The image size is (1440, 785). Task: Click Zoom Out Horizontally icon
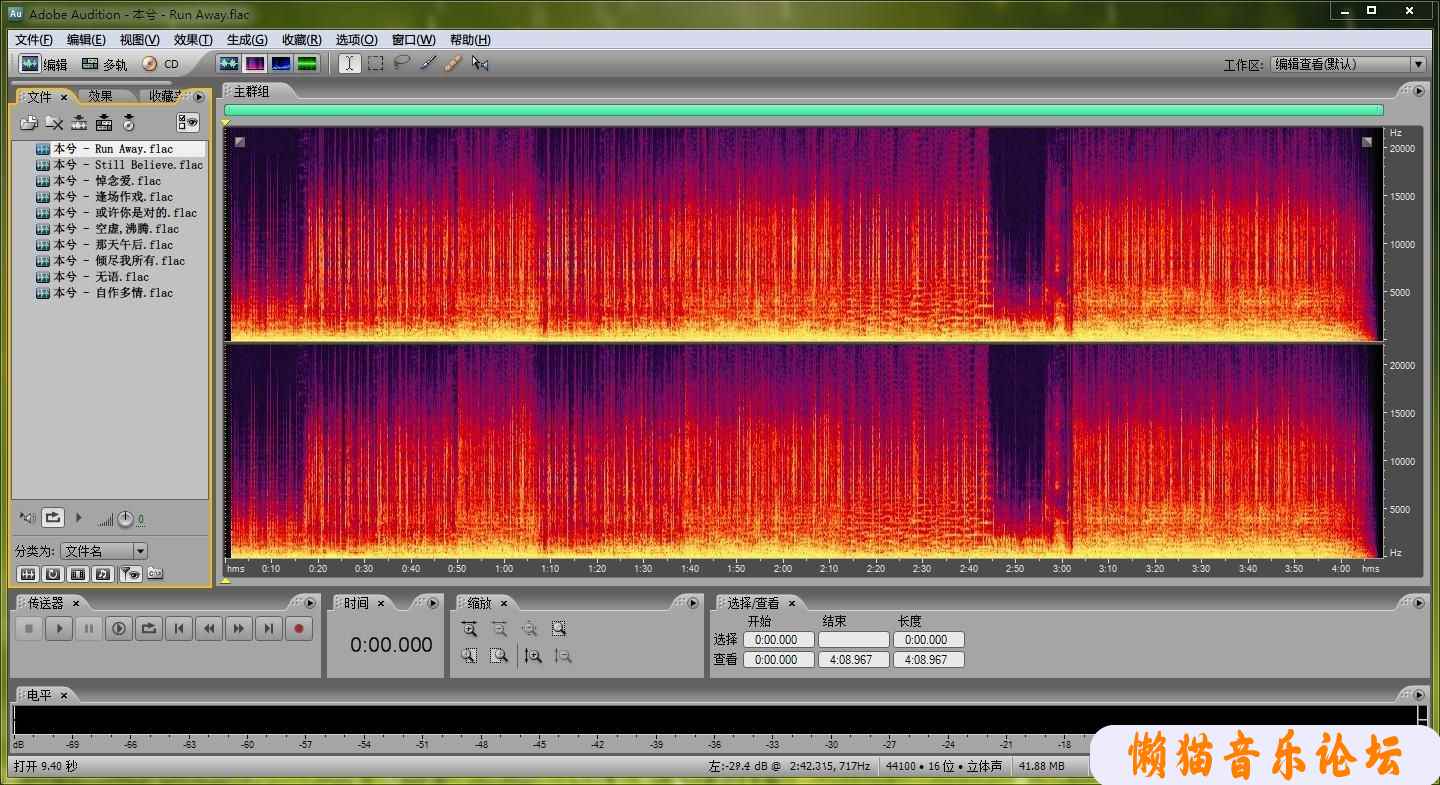[x=499, y=629]
